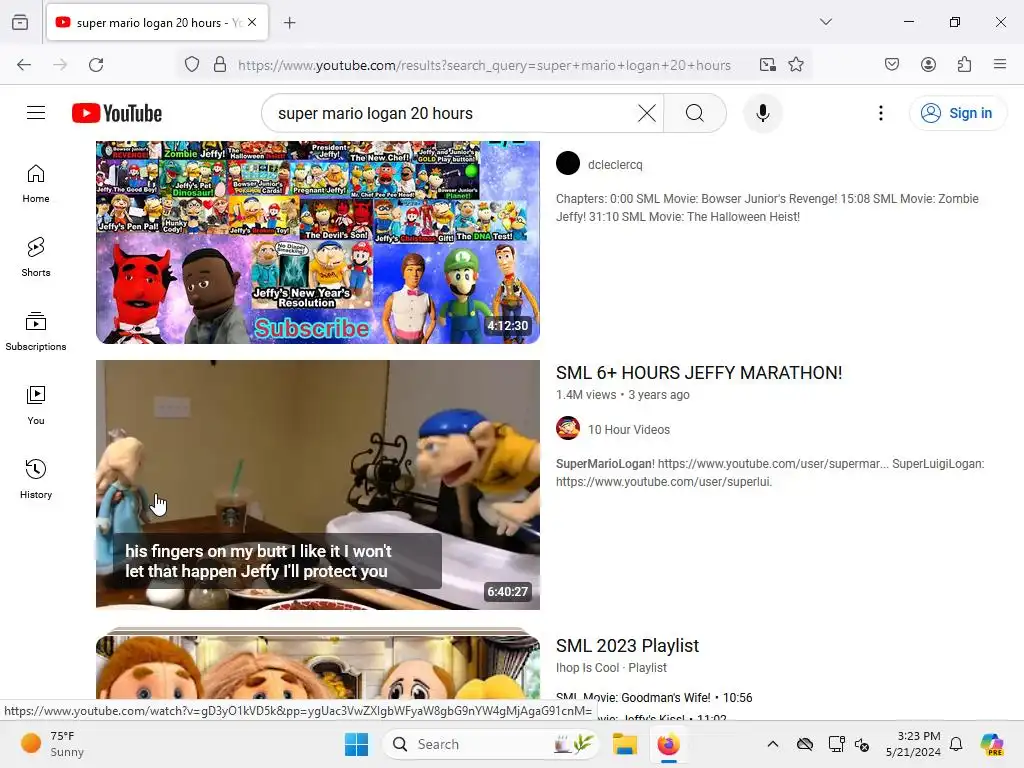Image resolution: width=1024 pixels, height=768 pixels.
Task: Open SML 2023 Playlist title link
Action: pos(627,646)
